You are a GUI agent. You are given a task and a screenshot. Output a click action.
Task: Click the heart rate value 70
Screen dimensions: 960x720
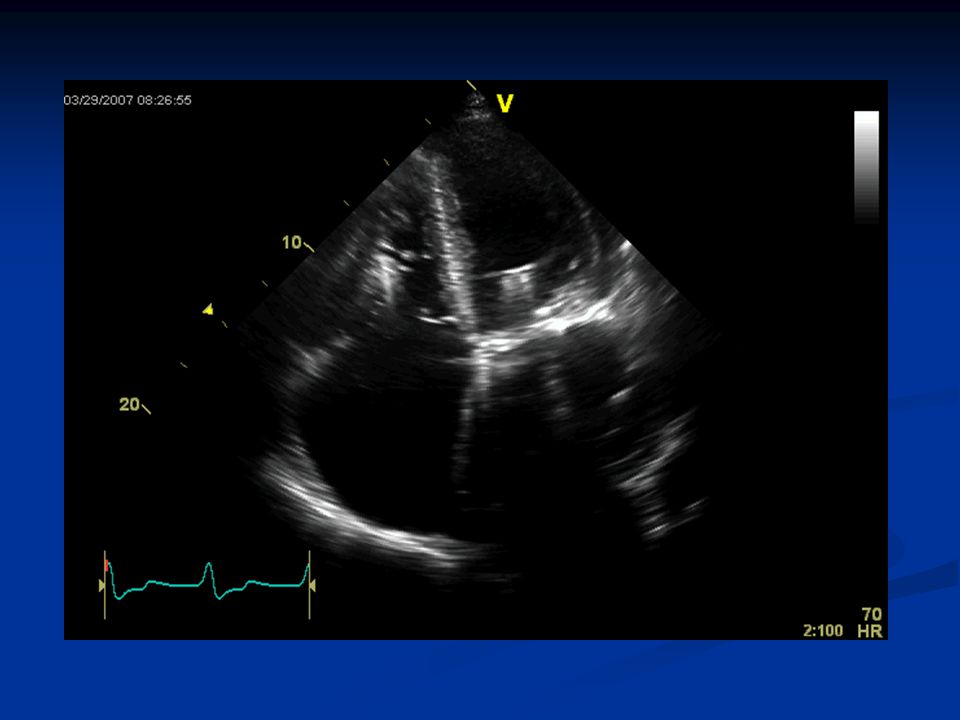click(x=872, y=614)
